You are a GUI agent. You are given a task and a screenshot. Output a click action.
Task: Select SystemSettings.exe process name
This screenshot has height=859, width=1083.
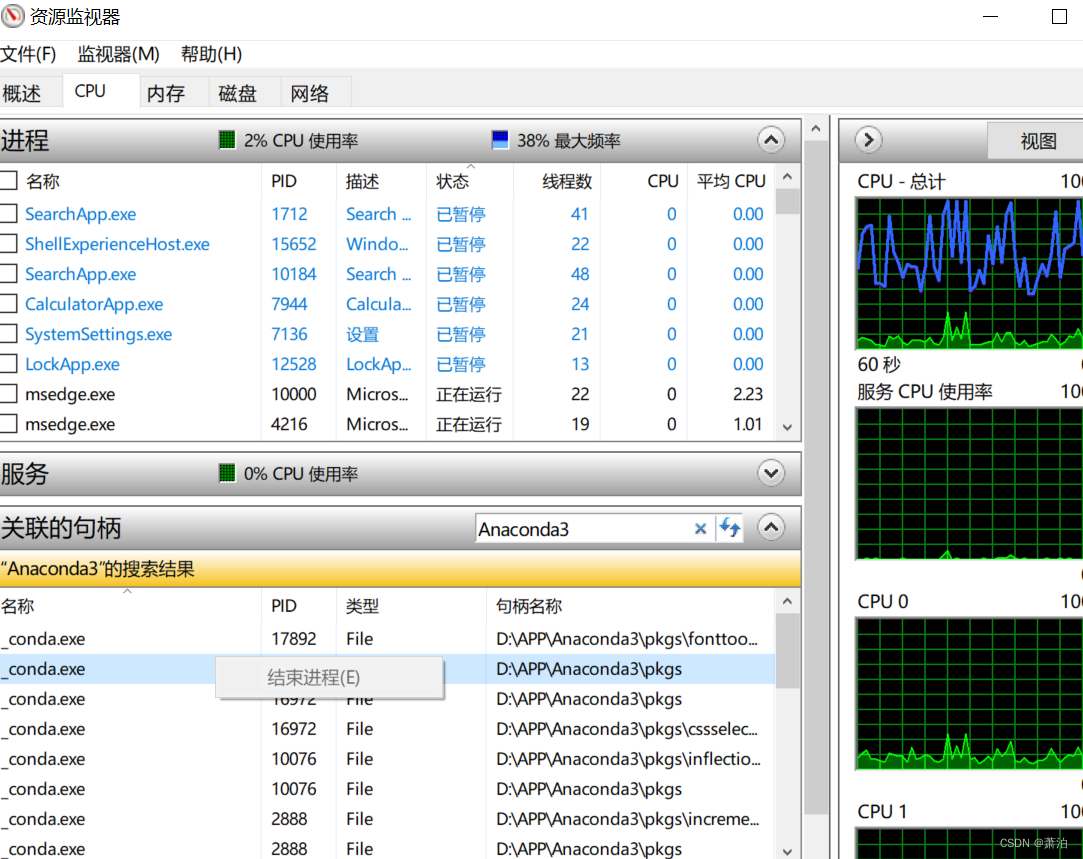(x=99, y=334)
